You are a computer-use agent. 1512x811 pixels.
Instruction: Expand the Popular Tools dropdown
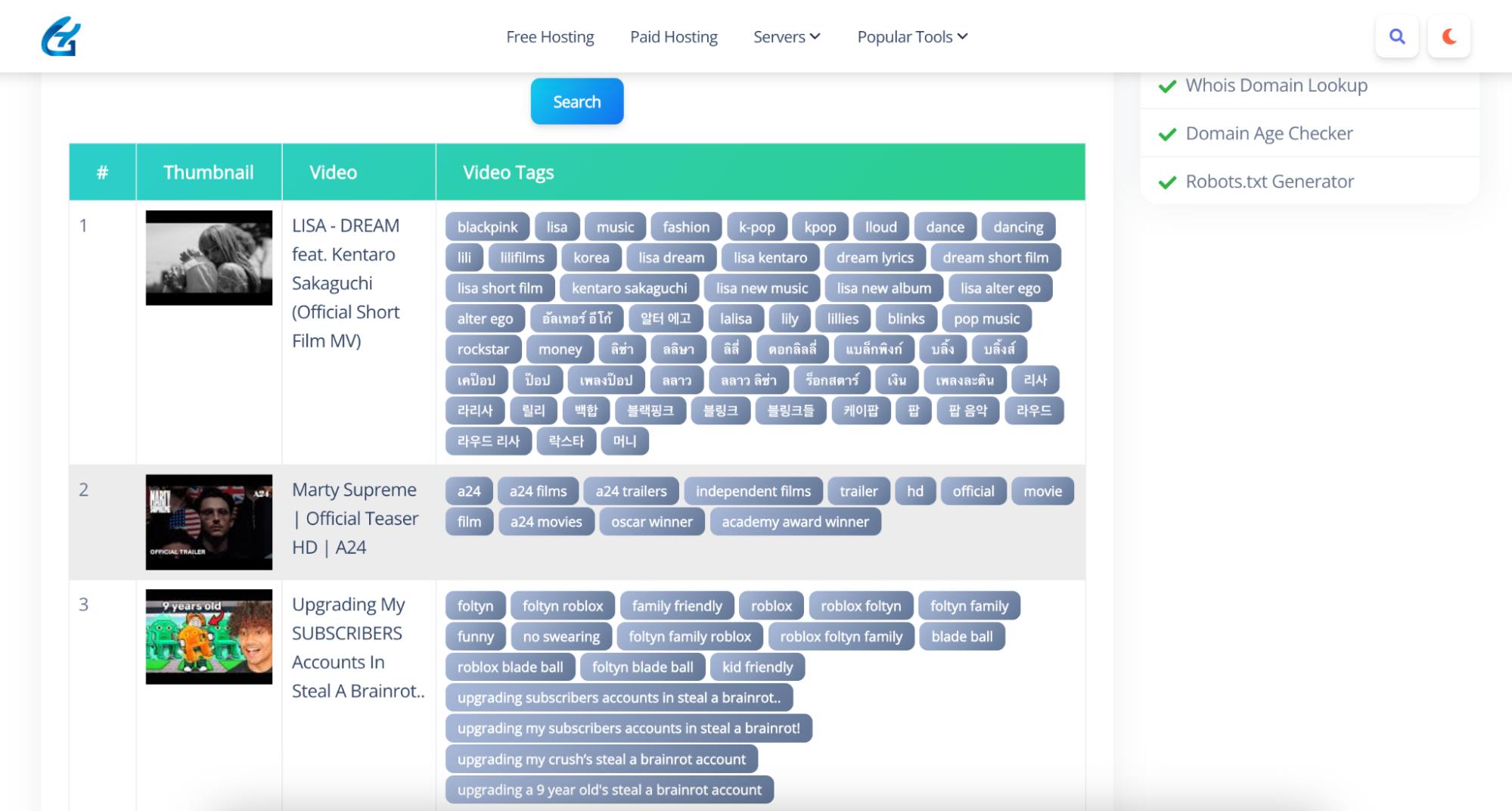pos(911,36)
